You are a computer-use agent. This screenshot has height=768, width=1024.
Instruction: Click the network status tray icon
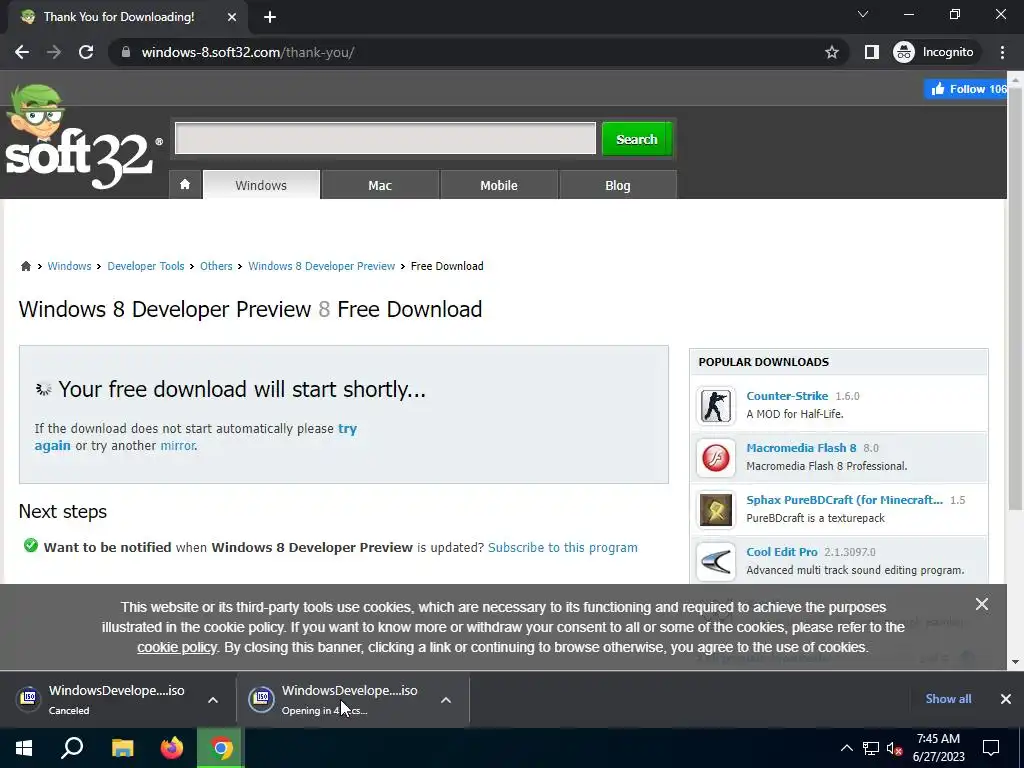(x=871, y=748)
